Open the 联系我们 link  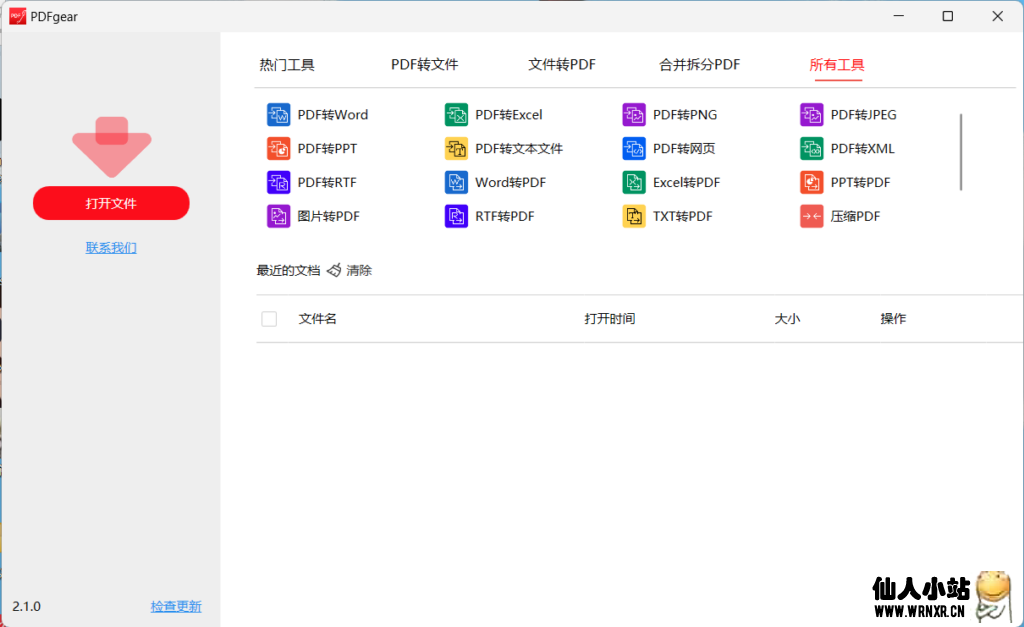pyautogui.click(x=110, y=247)
